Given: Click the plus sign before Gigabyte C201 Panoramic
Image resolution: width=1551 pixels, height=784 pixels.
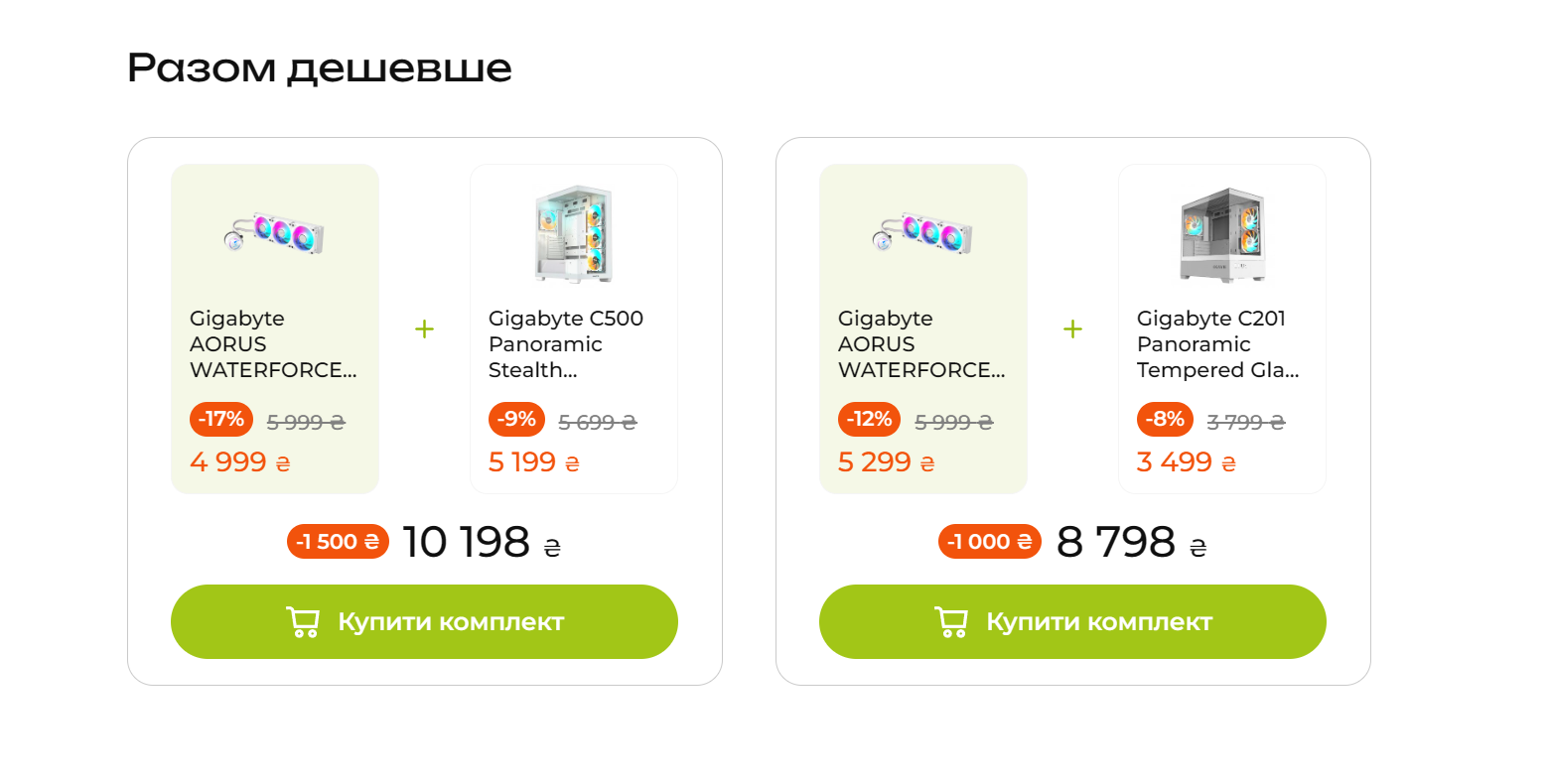Looking at the screenshot, I should pos(1072,329).
